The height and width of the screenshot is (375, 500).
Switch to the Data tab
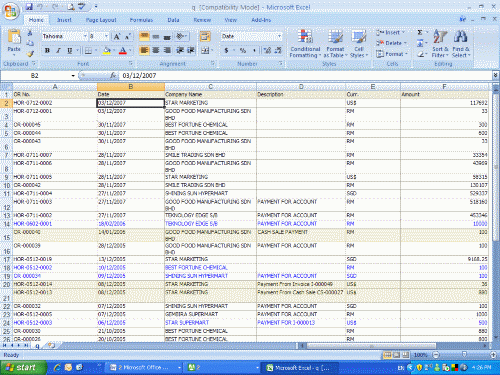pos(173,20)
